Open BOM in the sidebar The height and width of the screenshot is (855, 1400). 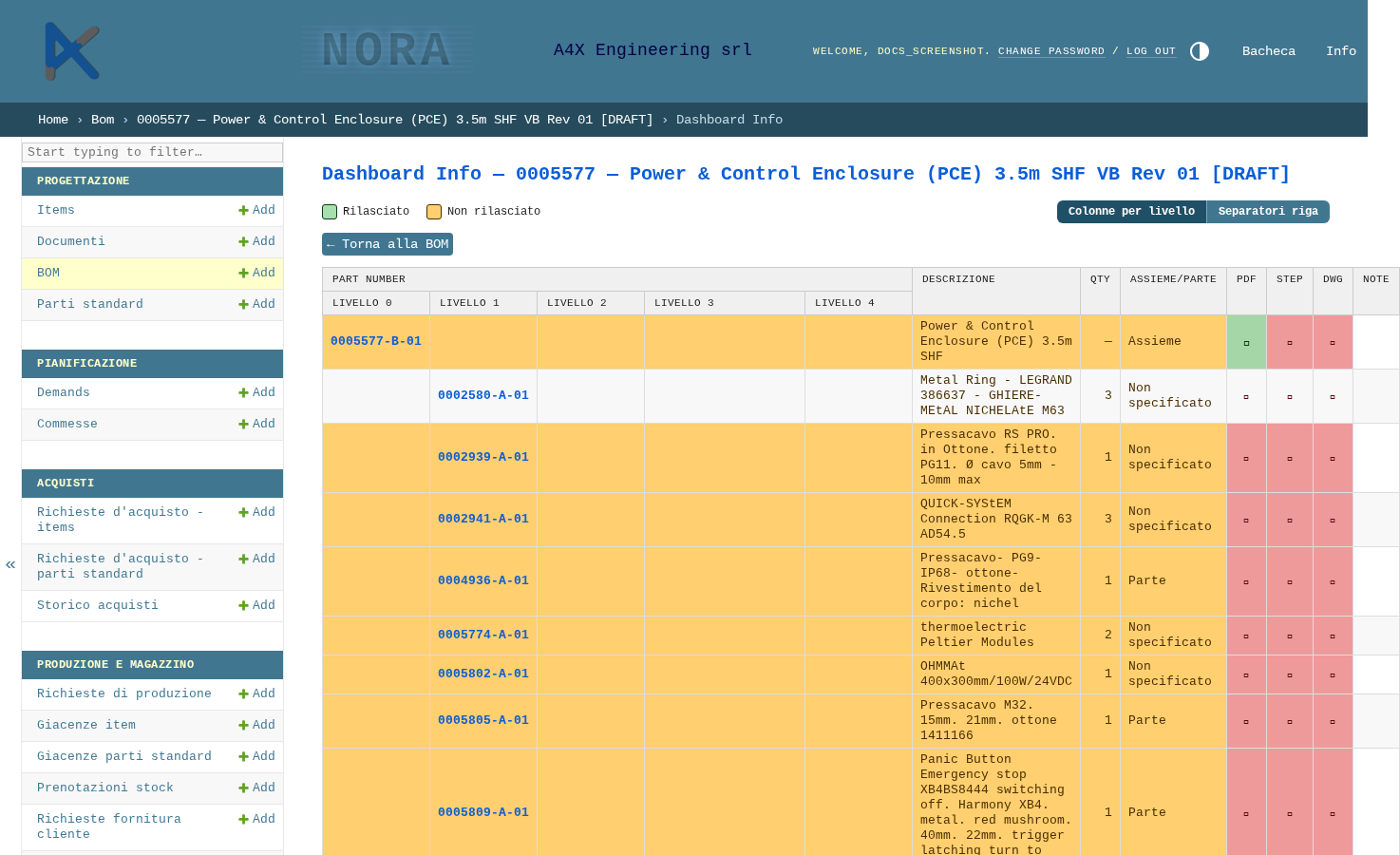pyautogui.click(x=48, y=273)
